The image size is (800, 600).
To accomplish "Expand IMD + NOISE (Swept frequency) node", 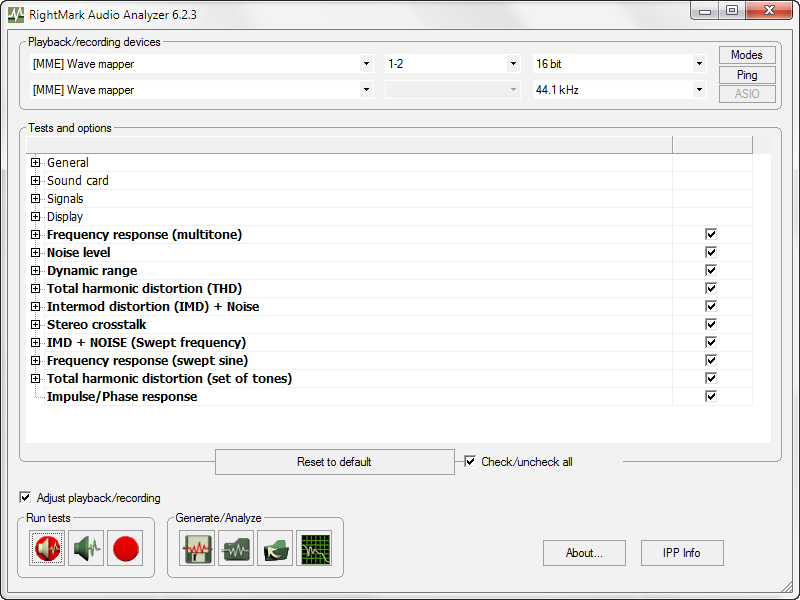I will coord(35,342).
